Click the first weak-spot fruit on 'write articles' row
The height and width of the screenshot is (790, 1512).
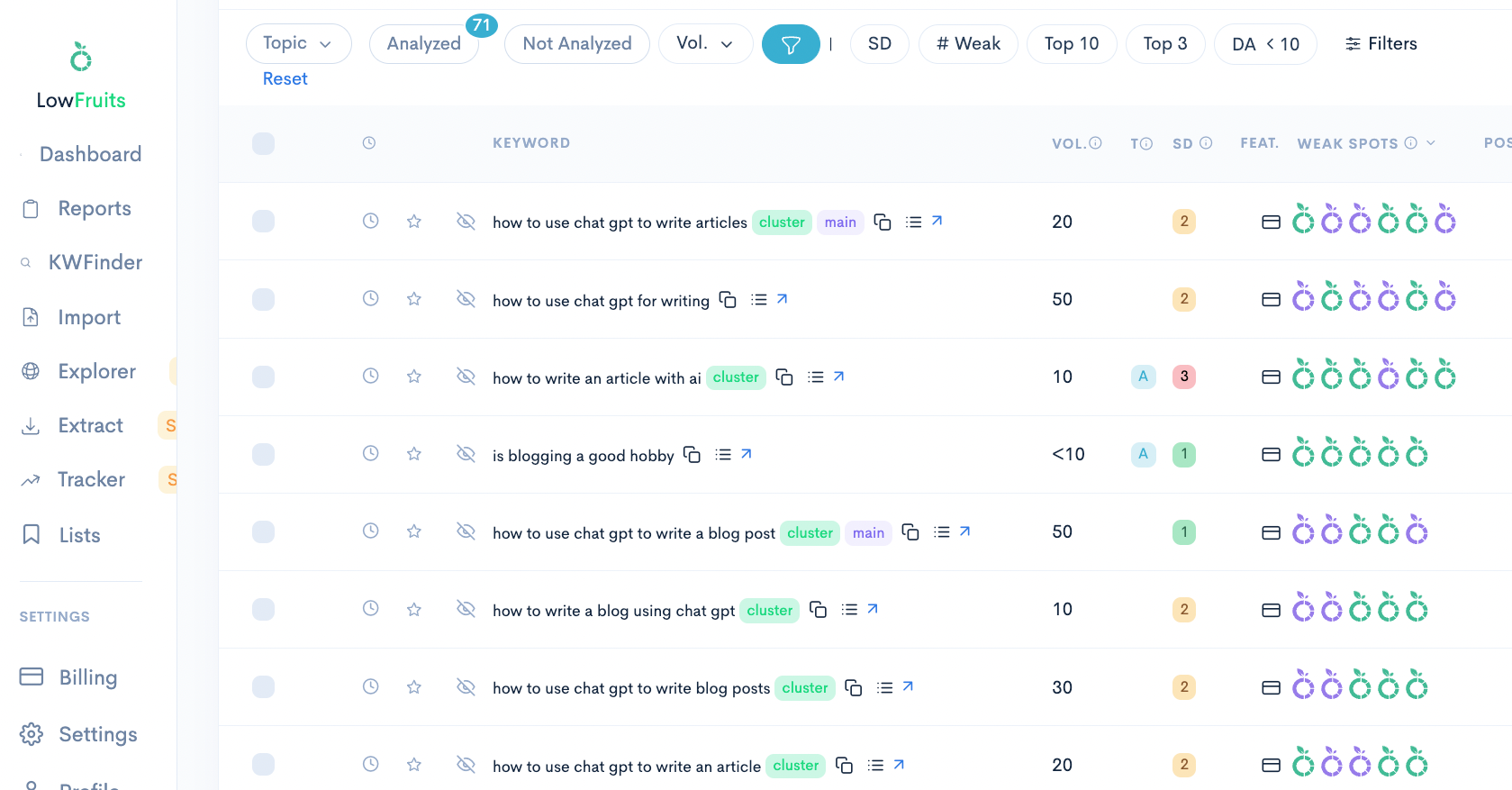tap(1303, 219)
